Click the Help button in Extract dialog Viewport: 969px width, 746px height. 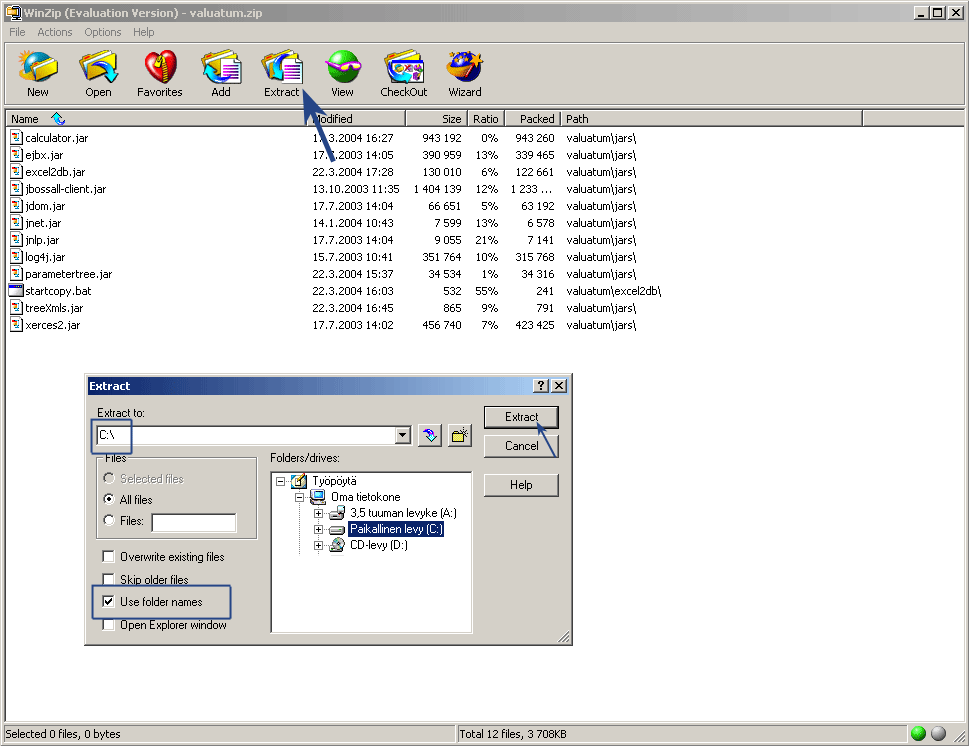(521, 485)
